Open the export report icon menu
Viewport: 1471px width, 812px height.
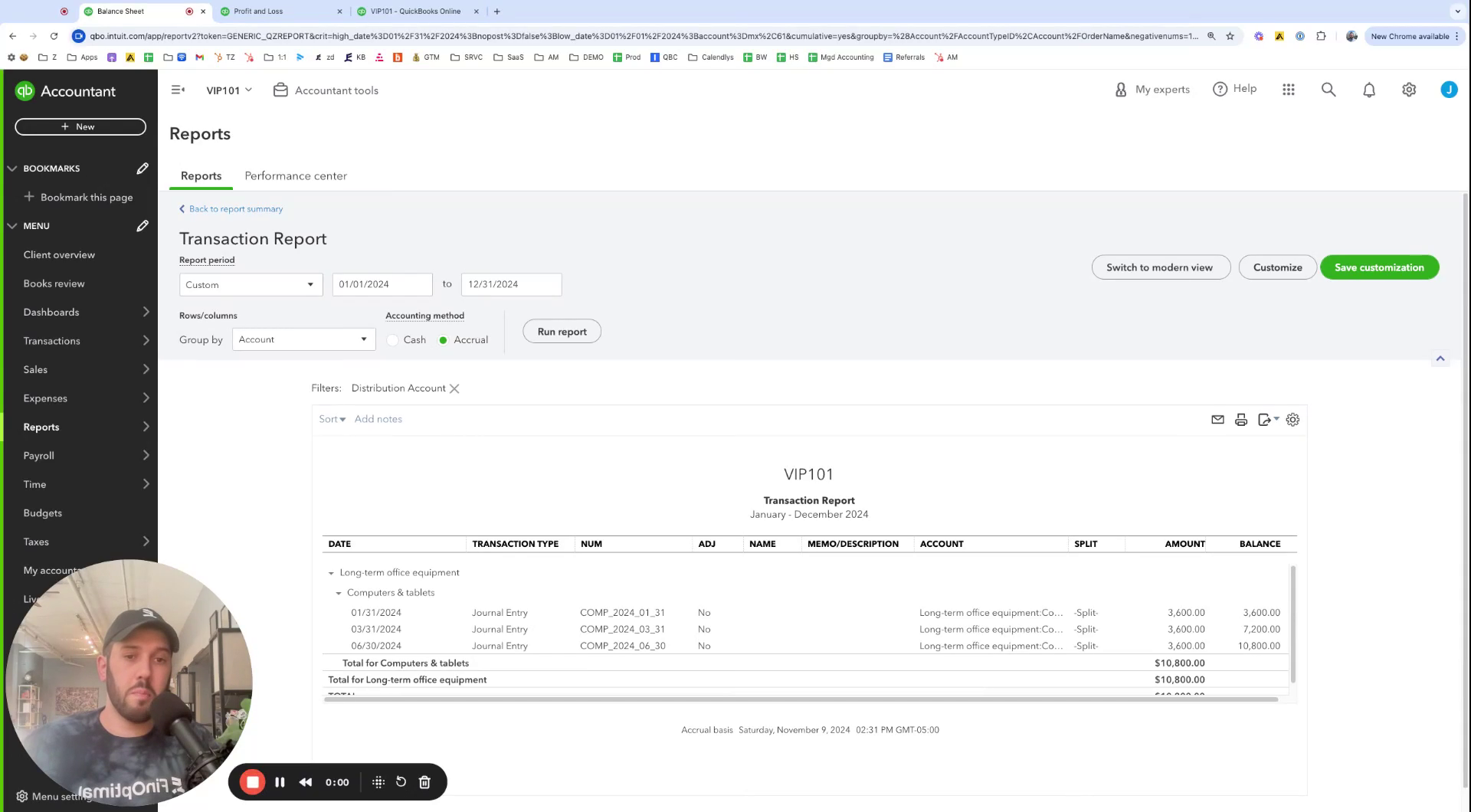tap(1268, 420)
